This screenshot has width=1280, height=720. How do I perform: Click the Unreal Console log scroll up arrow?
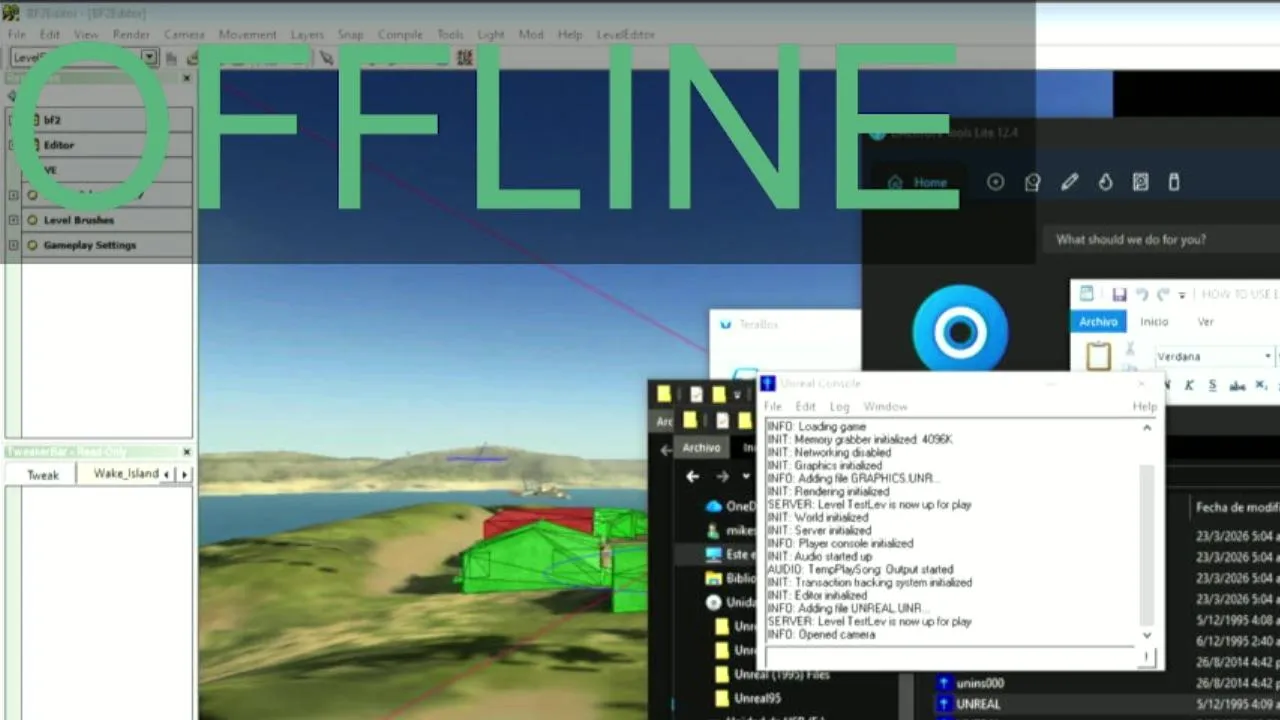tap(1147, 428)
